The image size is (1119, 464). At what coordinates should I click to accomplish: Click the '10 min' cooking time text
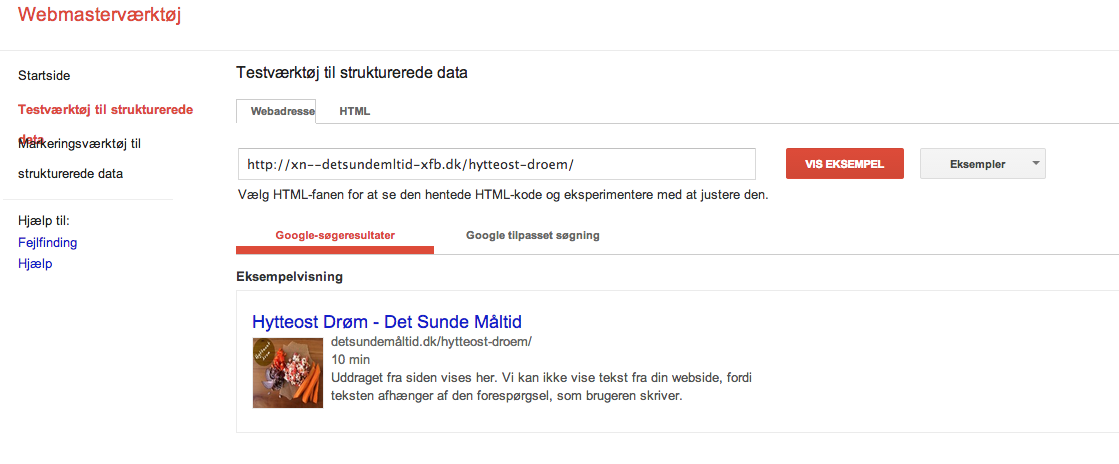351,359
